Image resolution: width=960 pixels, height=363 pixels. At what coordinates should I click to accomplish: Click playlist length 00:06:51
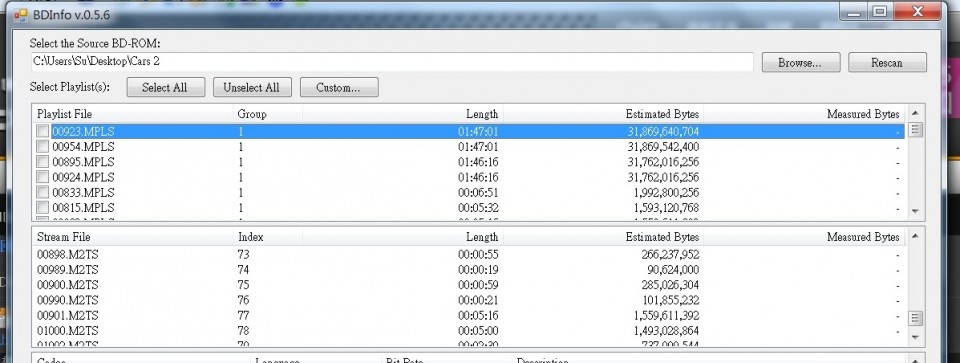pos(478,193)
